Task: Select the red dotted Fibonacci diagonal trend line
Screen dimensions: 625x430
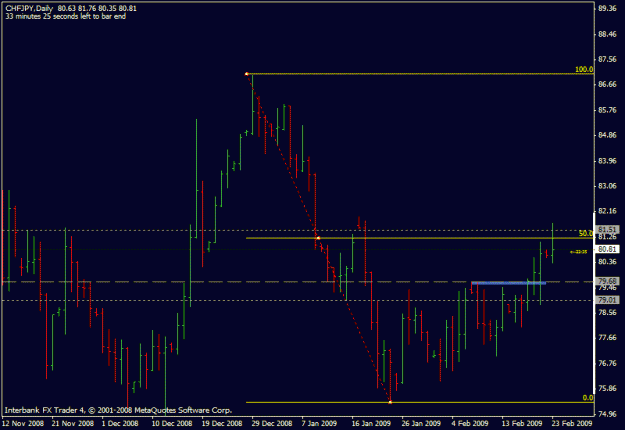Action: 319,239
